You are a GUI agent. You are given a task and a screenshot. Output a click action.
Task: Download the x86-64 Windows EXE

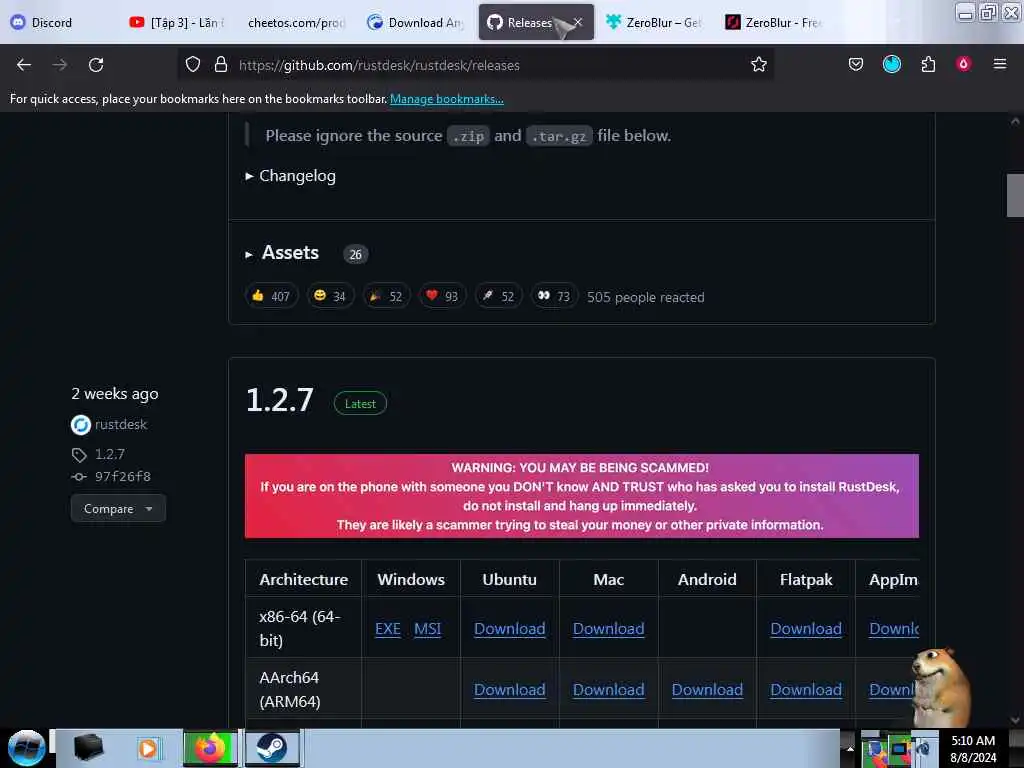coord(388,628)
